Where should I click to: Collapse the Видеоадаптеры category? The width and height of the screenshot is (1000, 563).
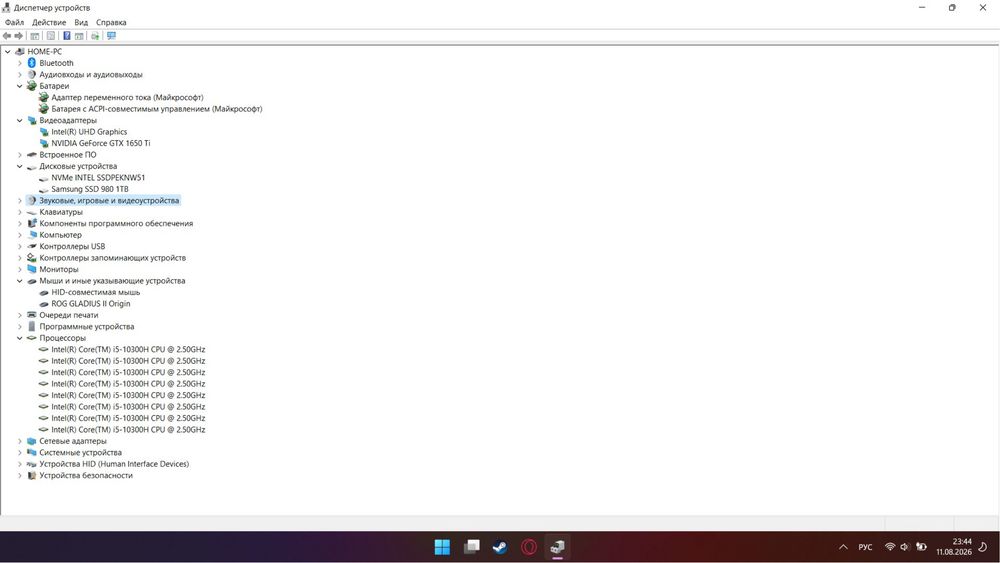tap(20, 121)
